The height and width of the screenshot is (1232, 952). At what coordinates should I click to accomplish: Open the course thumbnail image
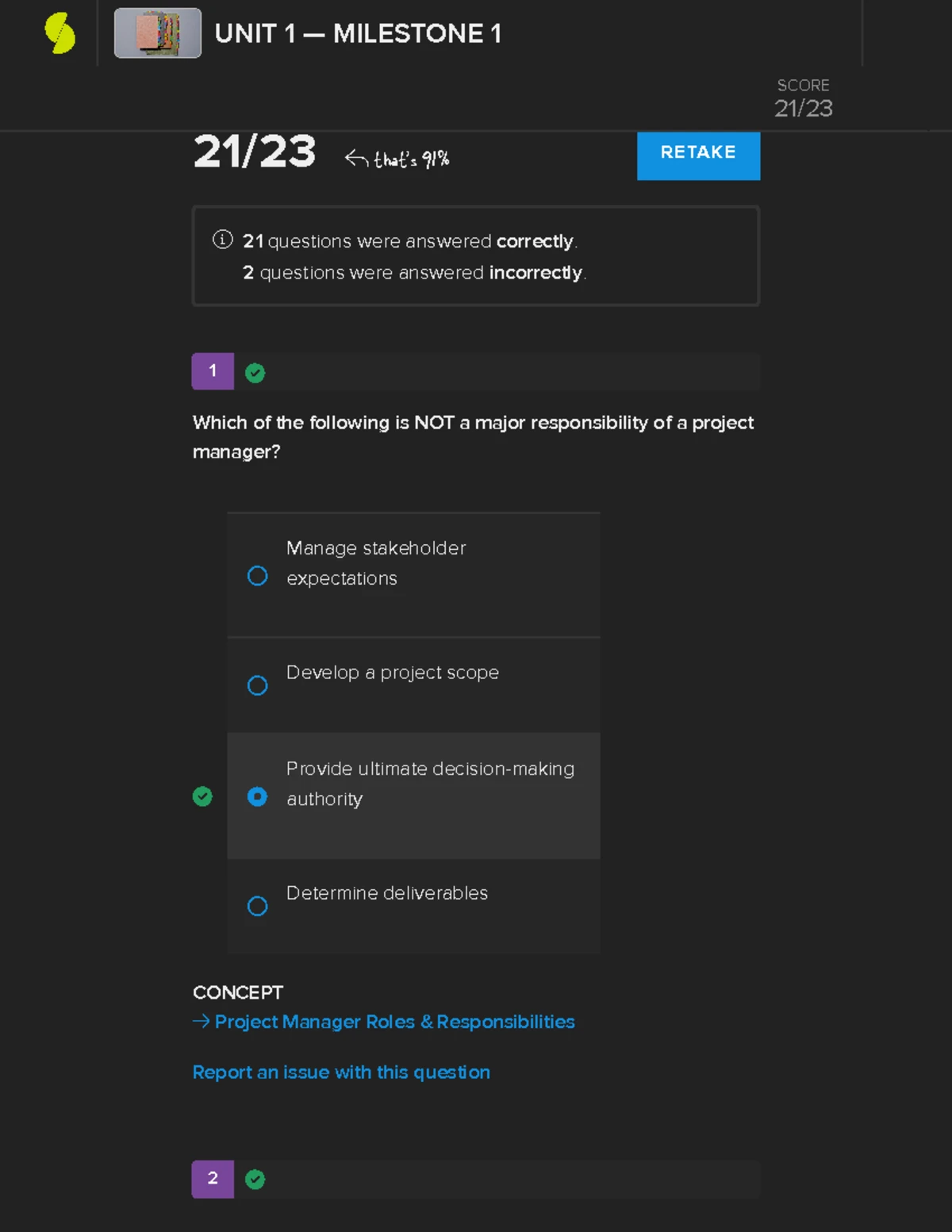[157, 33]
